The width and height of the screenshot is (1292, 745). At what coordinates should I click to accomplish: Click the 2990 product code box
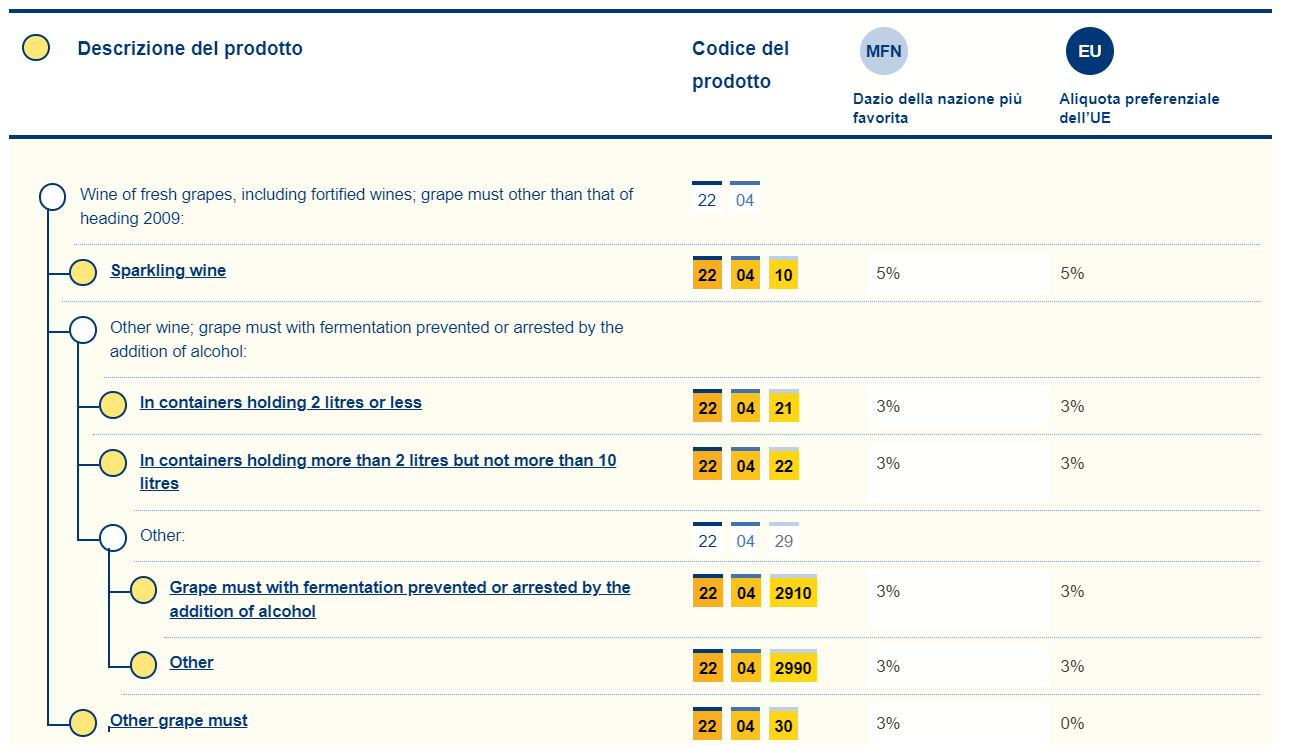pyautogui.click(x=793, y=667)
